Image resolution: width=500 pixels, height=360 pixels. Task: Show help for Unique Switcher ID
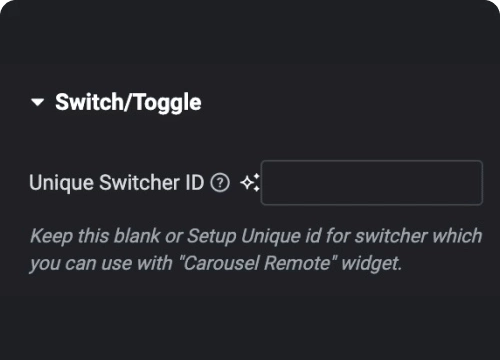pos(220,183)
